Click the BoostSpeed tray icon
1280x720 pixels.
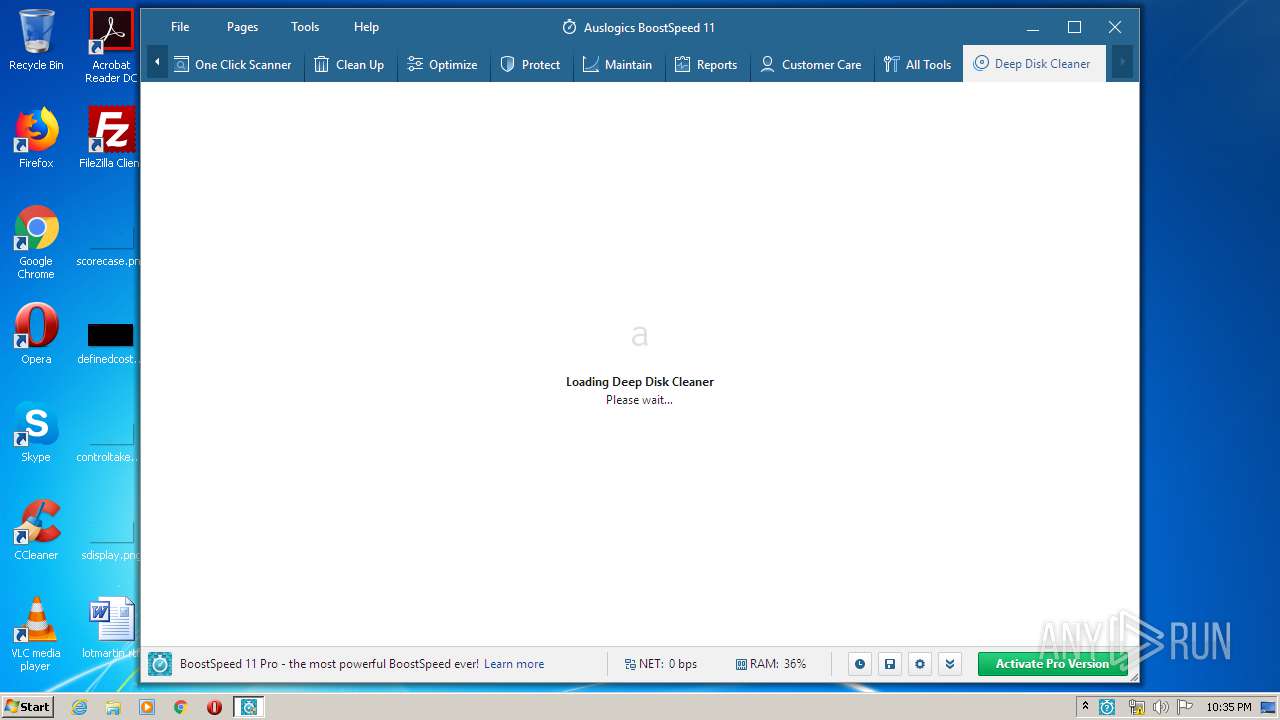[1107, 707]
